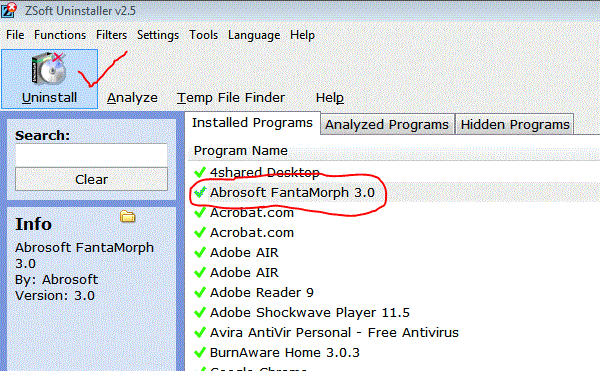600x371 pixels.
Task: Open the Temp File Finder tool
Action: (231, 98)
